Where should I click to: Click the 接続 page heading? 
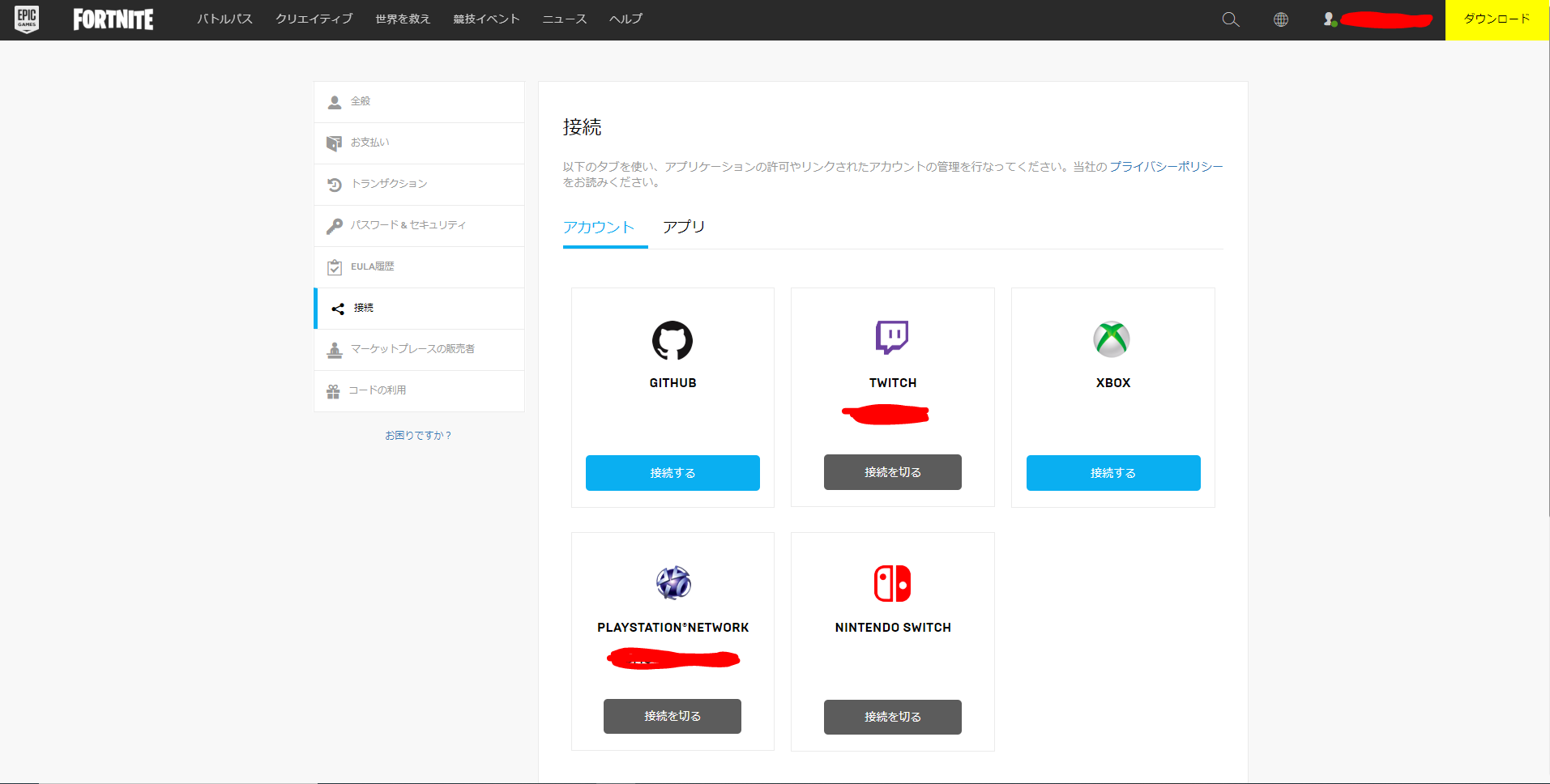582,127
